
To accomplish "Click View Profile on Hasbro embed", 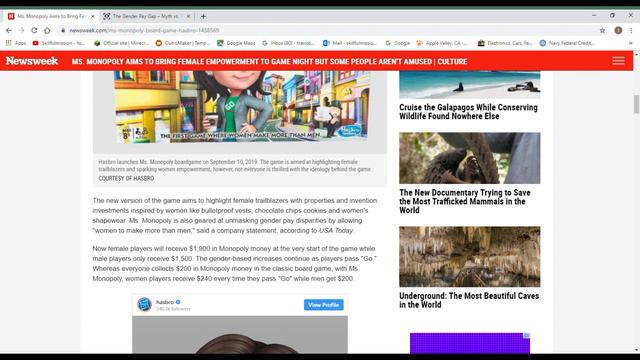I will 324,305.
